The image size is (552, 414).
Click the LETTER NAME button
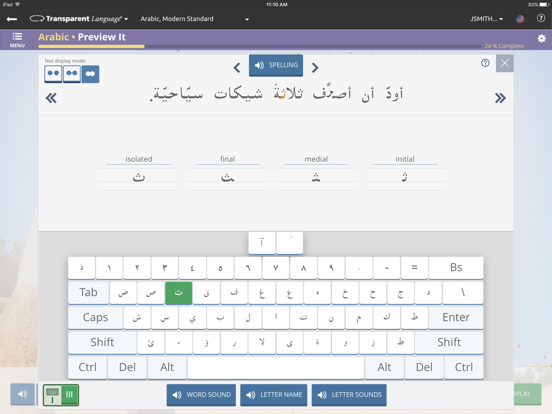(x=274, y=395)
